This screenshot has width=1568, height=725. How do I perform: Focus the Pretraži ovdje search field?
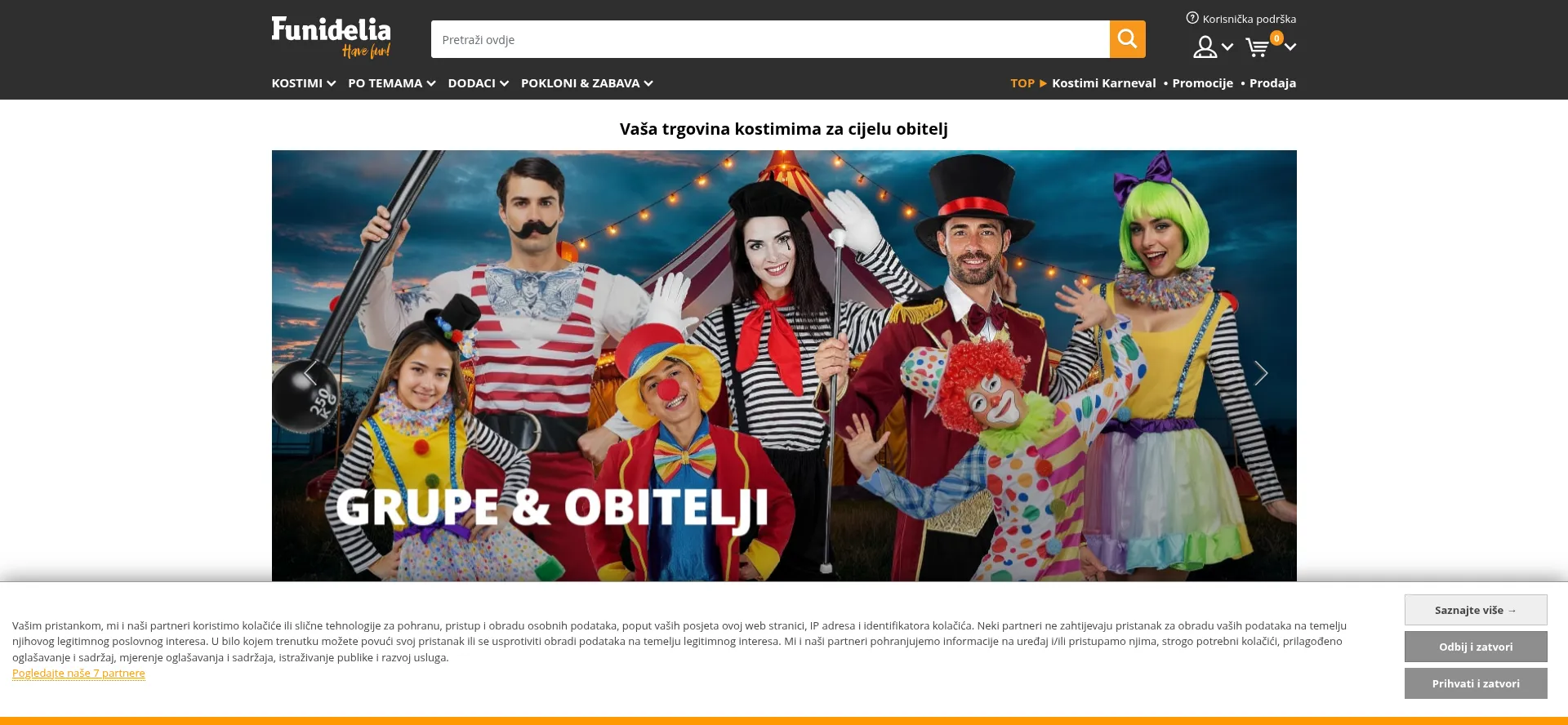tap(769, 39)
